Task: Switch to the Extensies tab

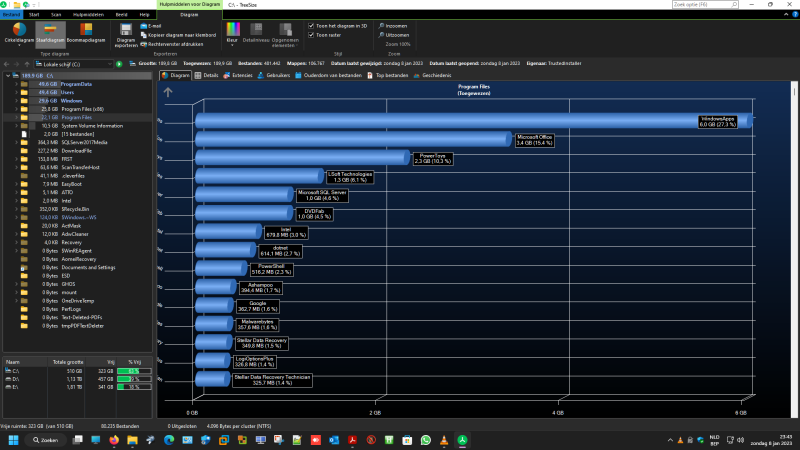Action: tap(241, 75)
